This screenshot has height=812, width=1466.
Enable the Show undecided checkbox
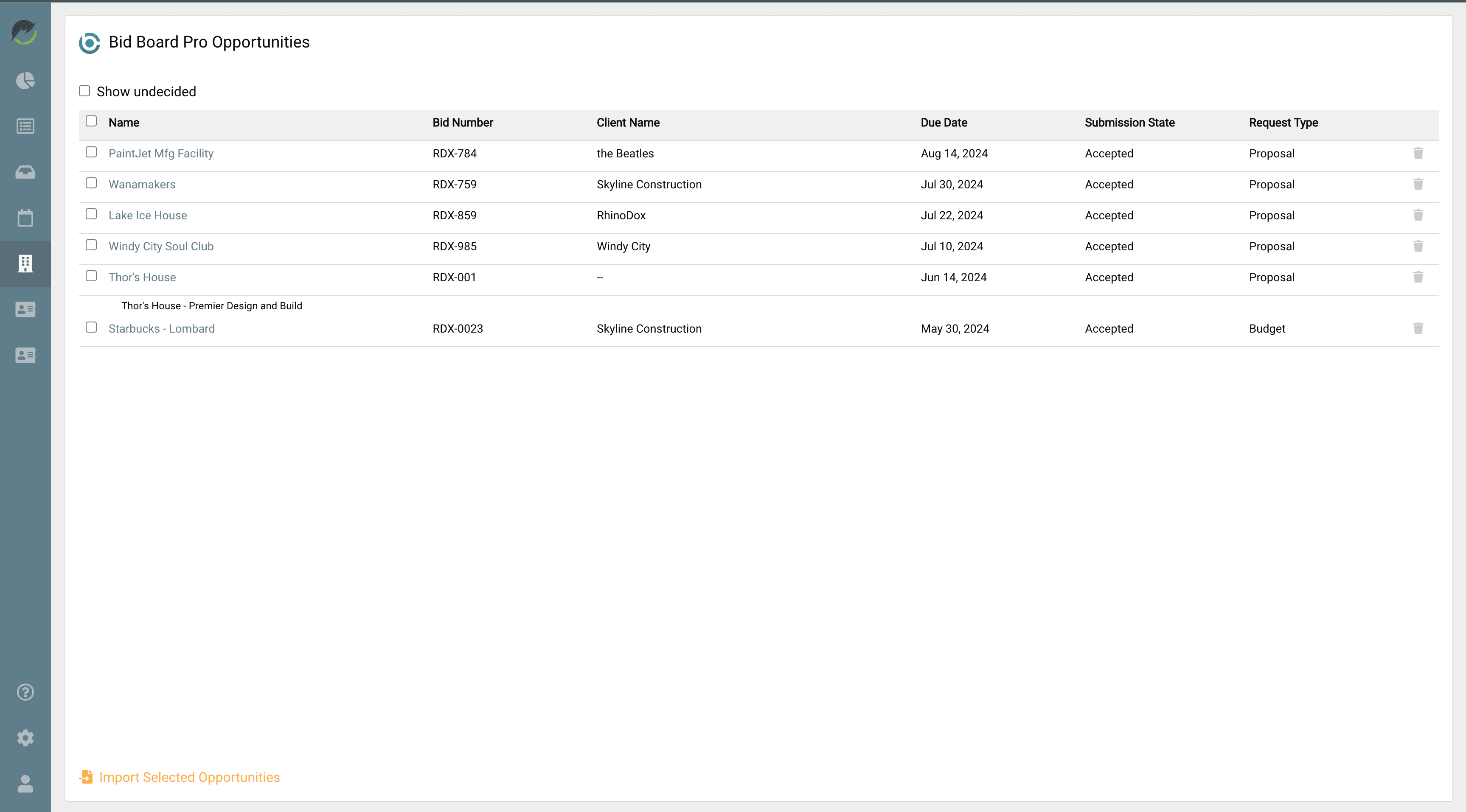(x=84, y=90)
